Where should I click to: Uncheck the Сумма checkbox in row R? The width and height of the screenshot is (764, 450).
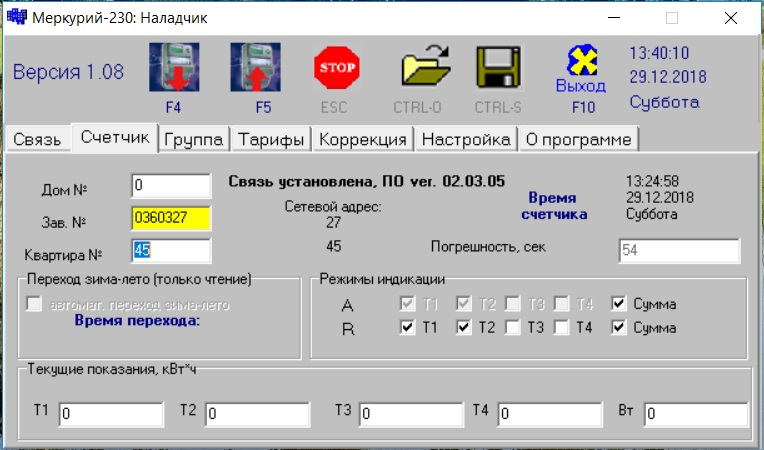pyautogui.click(x=618, y=327)
